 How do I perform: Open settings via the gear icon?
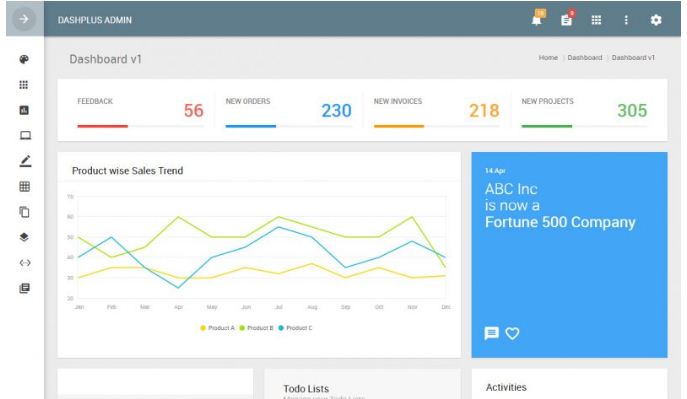656,20
